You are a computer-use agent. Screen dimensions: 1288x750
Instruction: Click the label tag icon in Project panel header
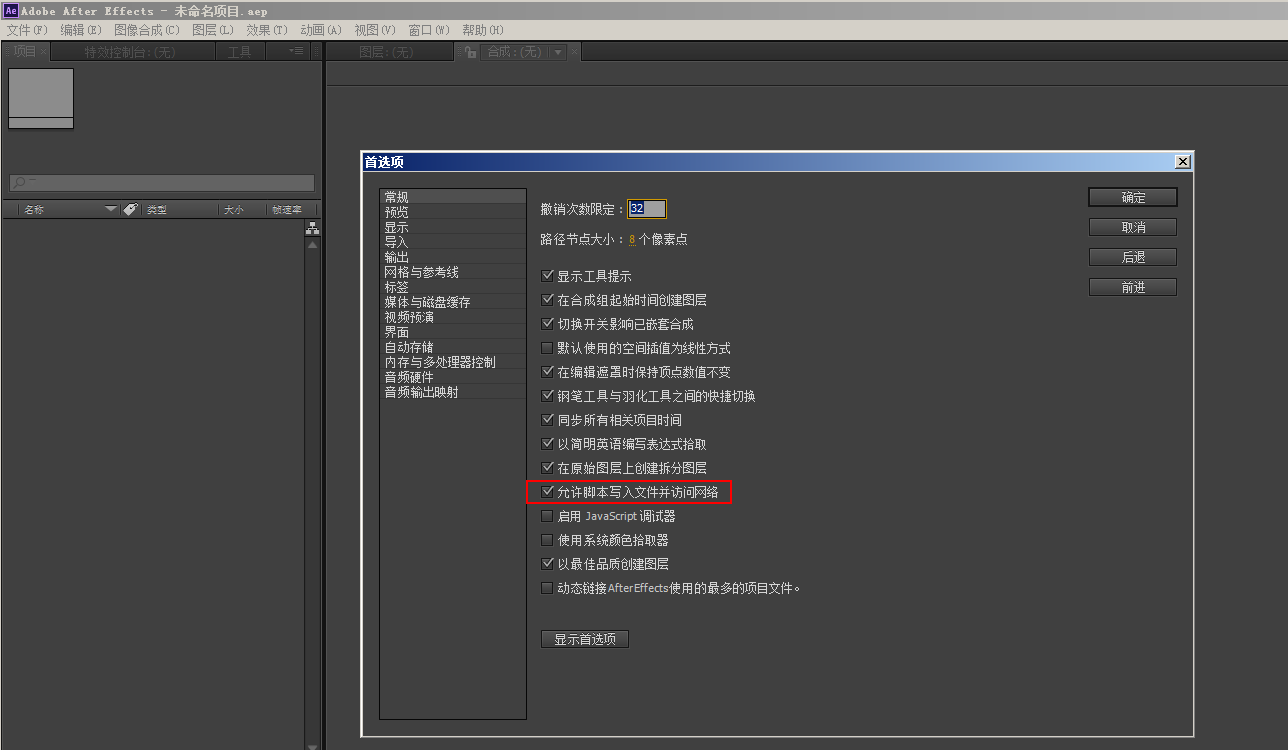(x=130, y=210)
